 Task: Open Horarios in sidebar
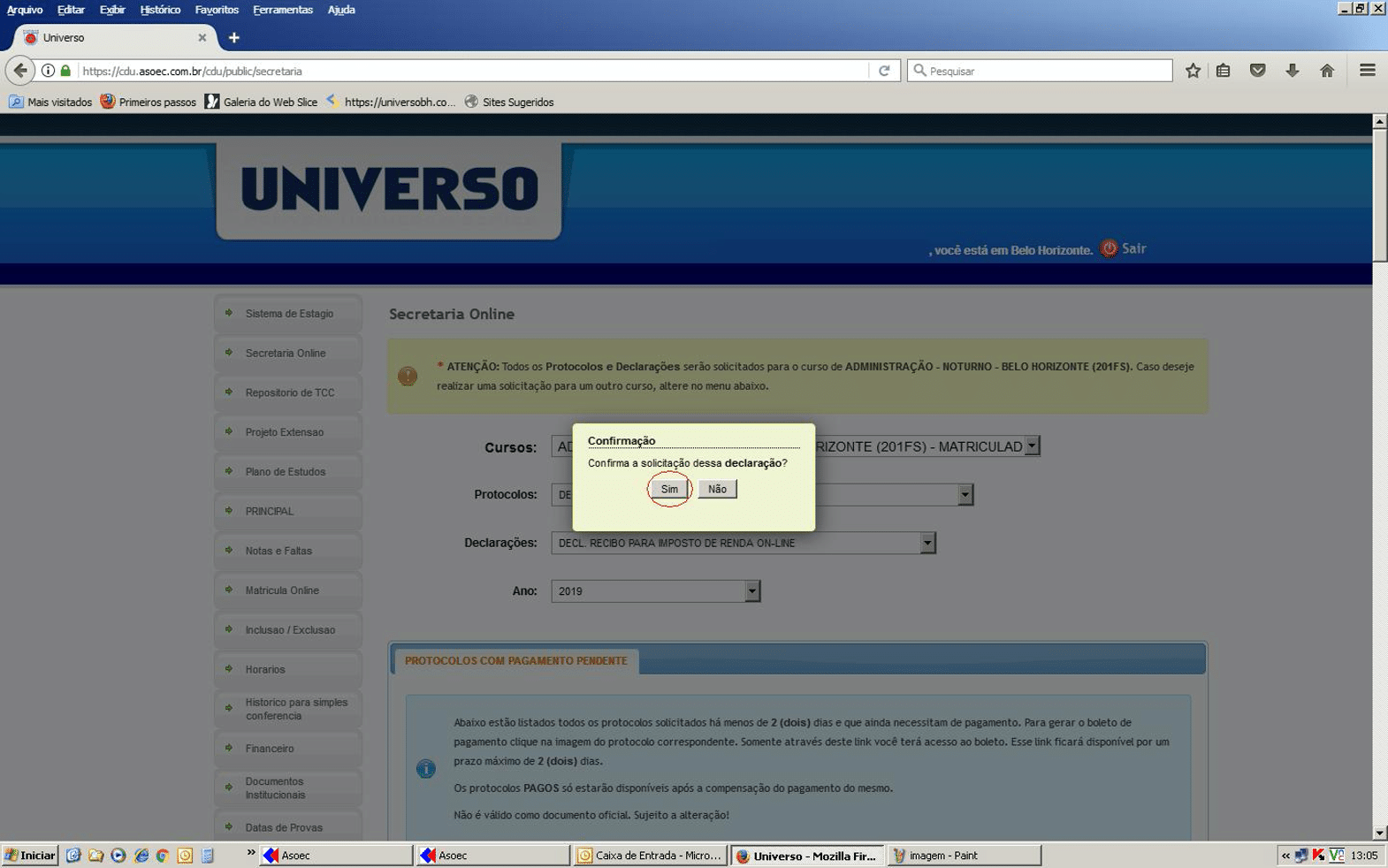(288, 669)
